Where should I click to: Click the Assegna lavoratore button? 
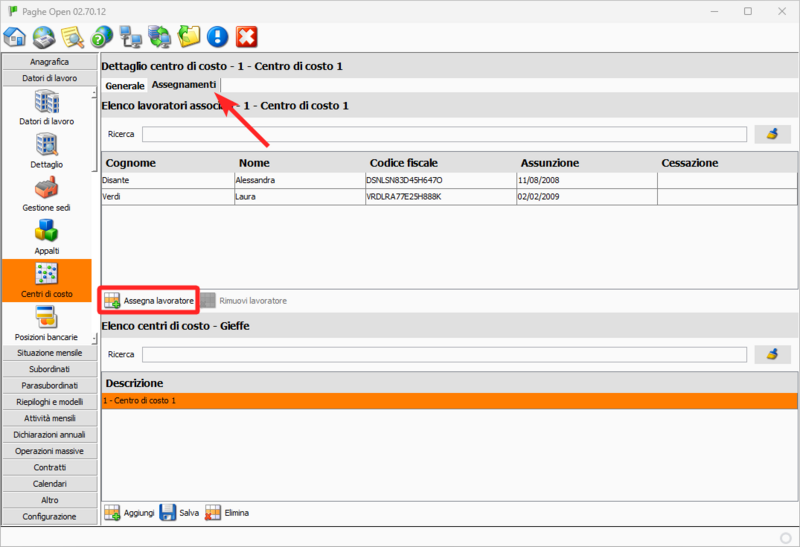149,300
